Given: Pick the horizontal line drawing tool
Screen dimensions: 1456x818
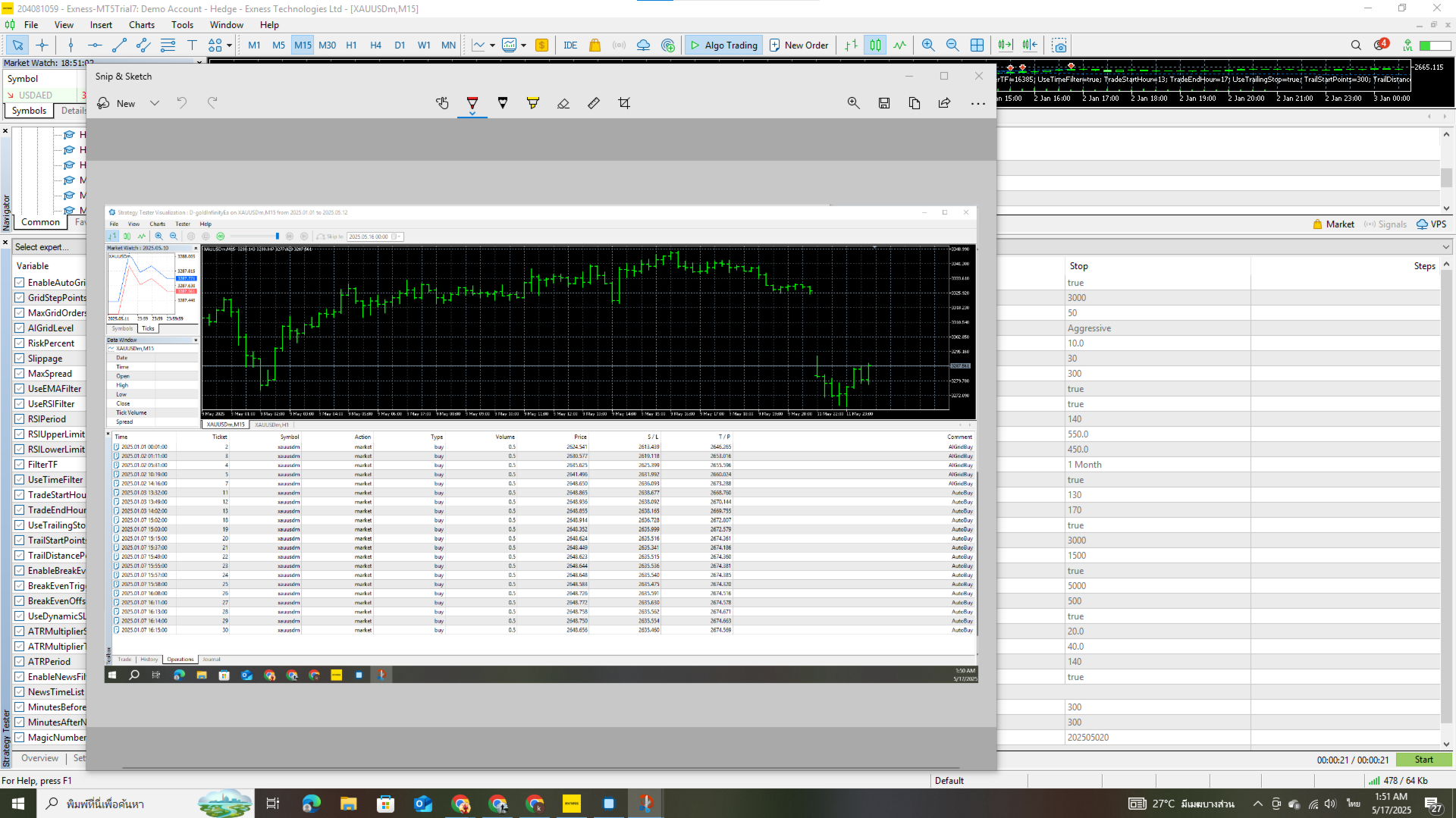Looking at the screenshot, I should point(95,45).
